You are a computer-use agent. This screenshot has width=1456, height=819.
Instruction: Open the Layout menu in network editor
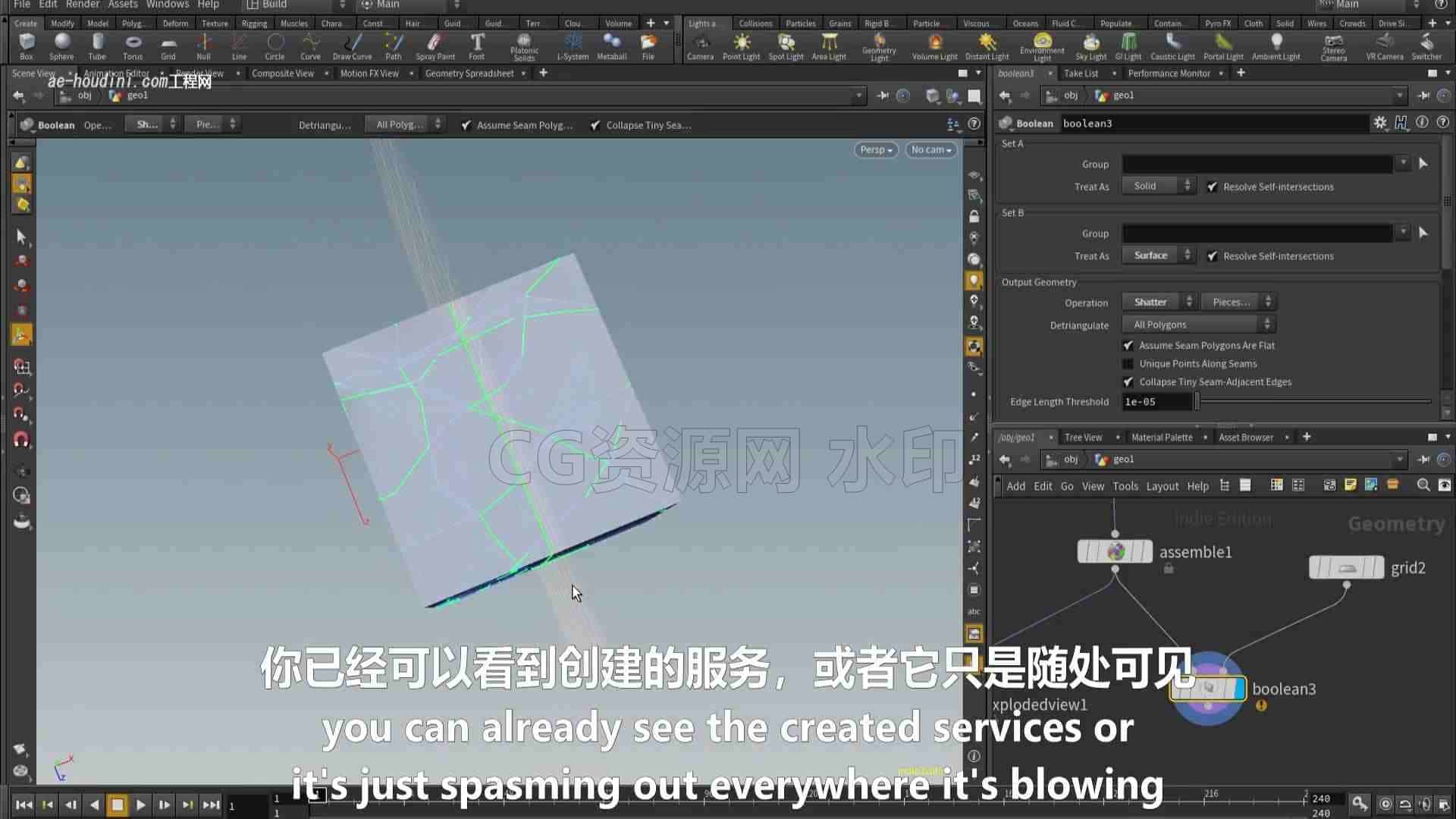[1162, 486]
